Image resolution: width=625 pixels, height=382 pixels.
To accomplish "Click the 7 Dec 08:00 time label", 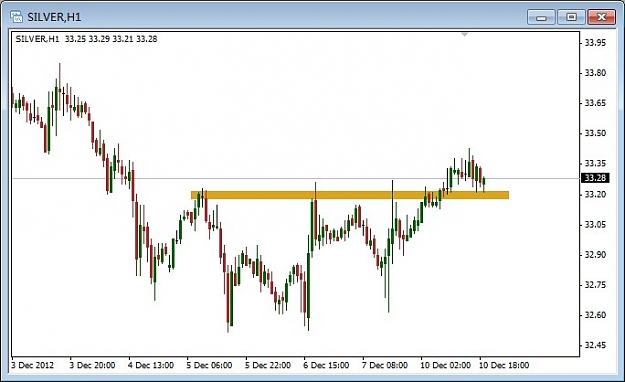I will pyautogui.click(x=385, y=365).
